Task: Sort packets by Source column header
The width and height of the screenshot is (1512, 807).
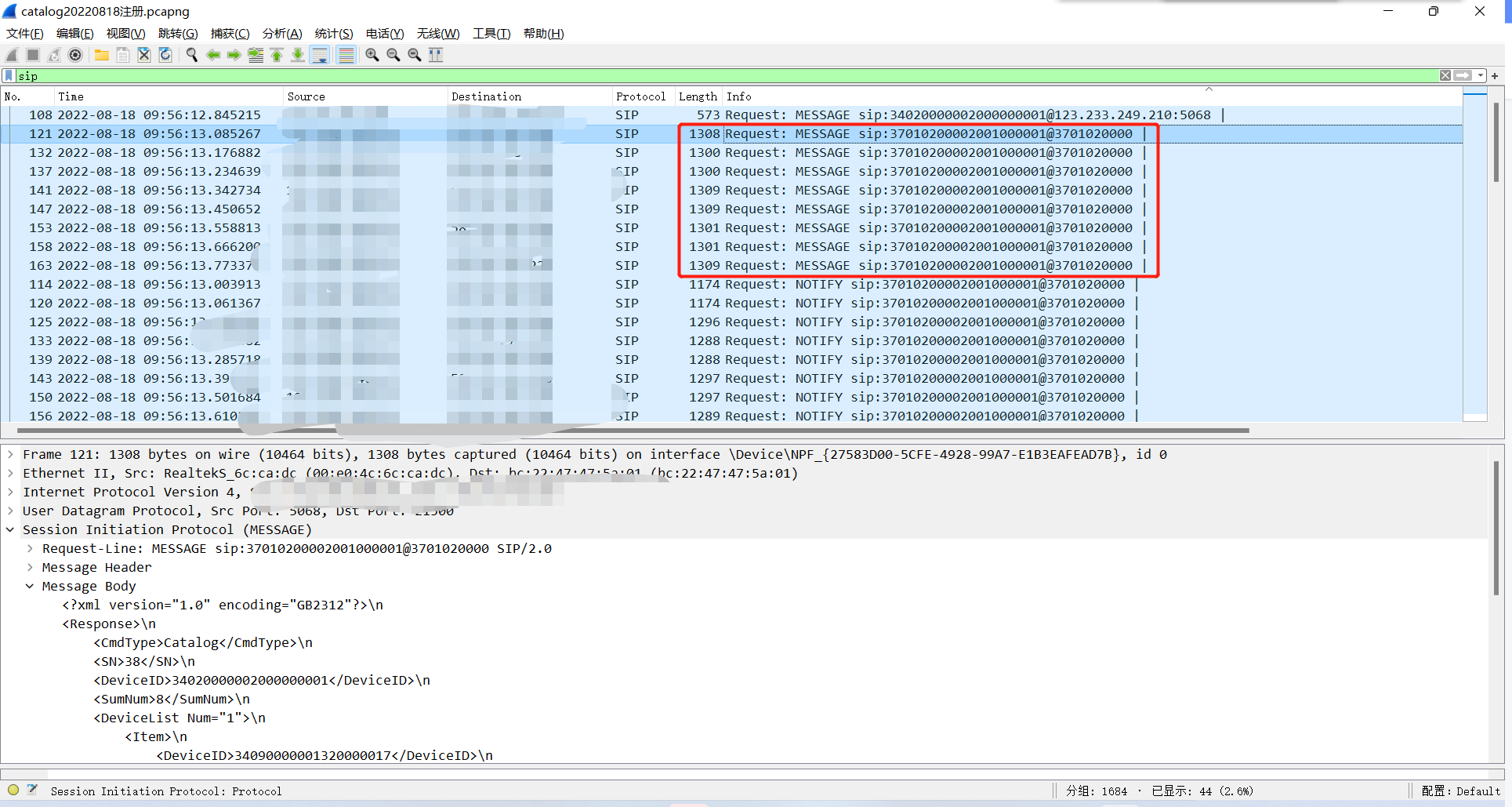Action: (x=365, y=96)
